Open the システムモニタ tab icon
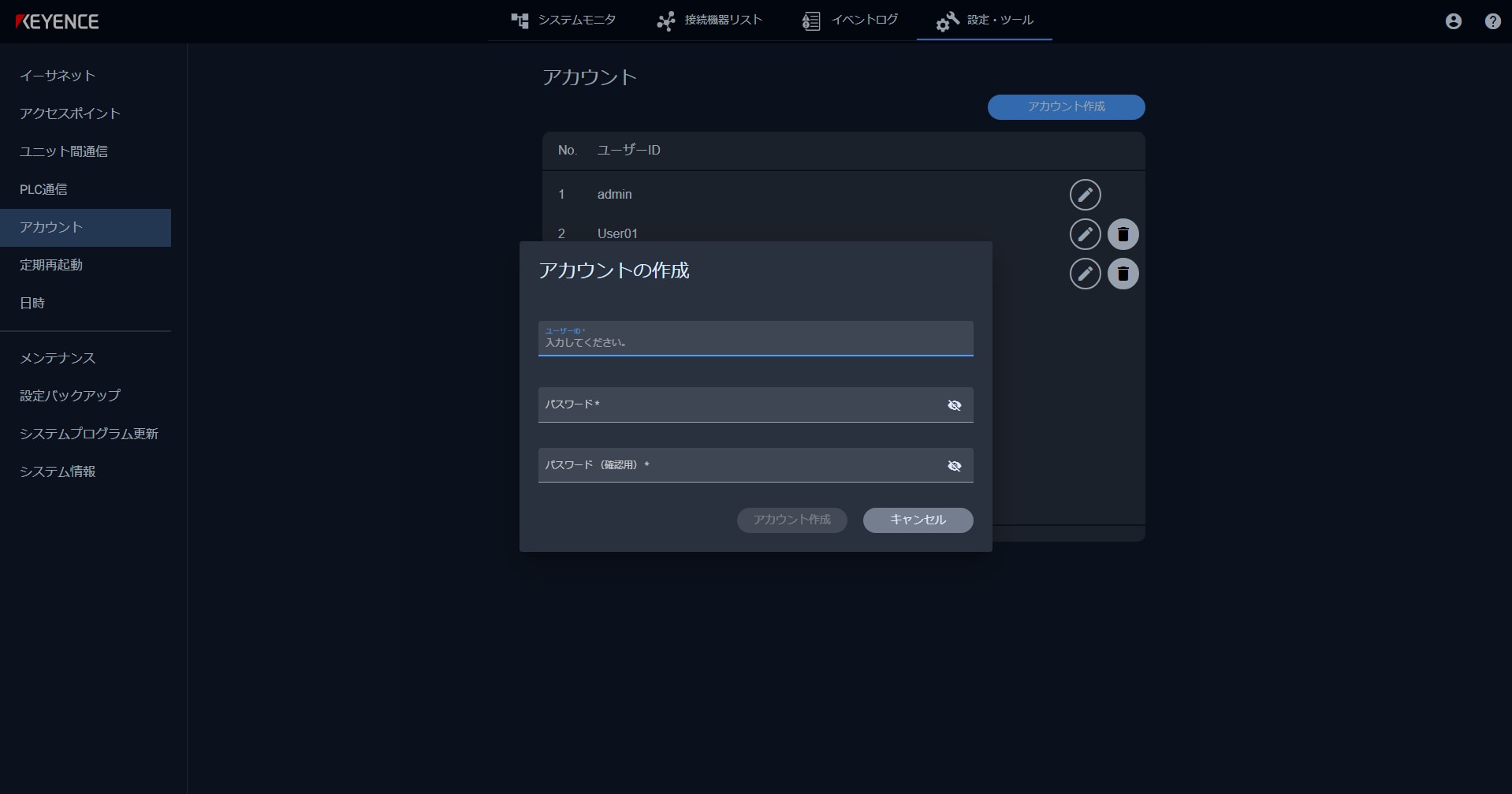Image resolution: width=1512 pixels, height=794 pixels. click(520, 21)
